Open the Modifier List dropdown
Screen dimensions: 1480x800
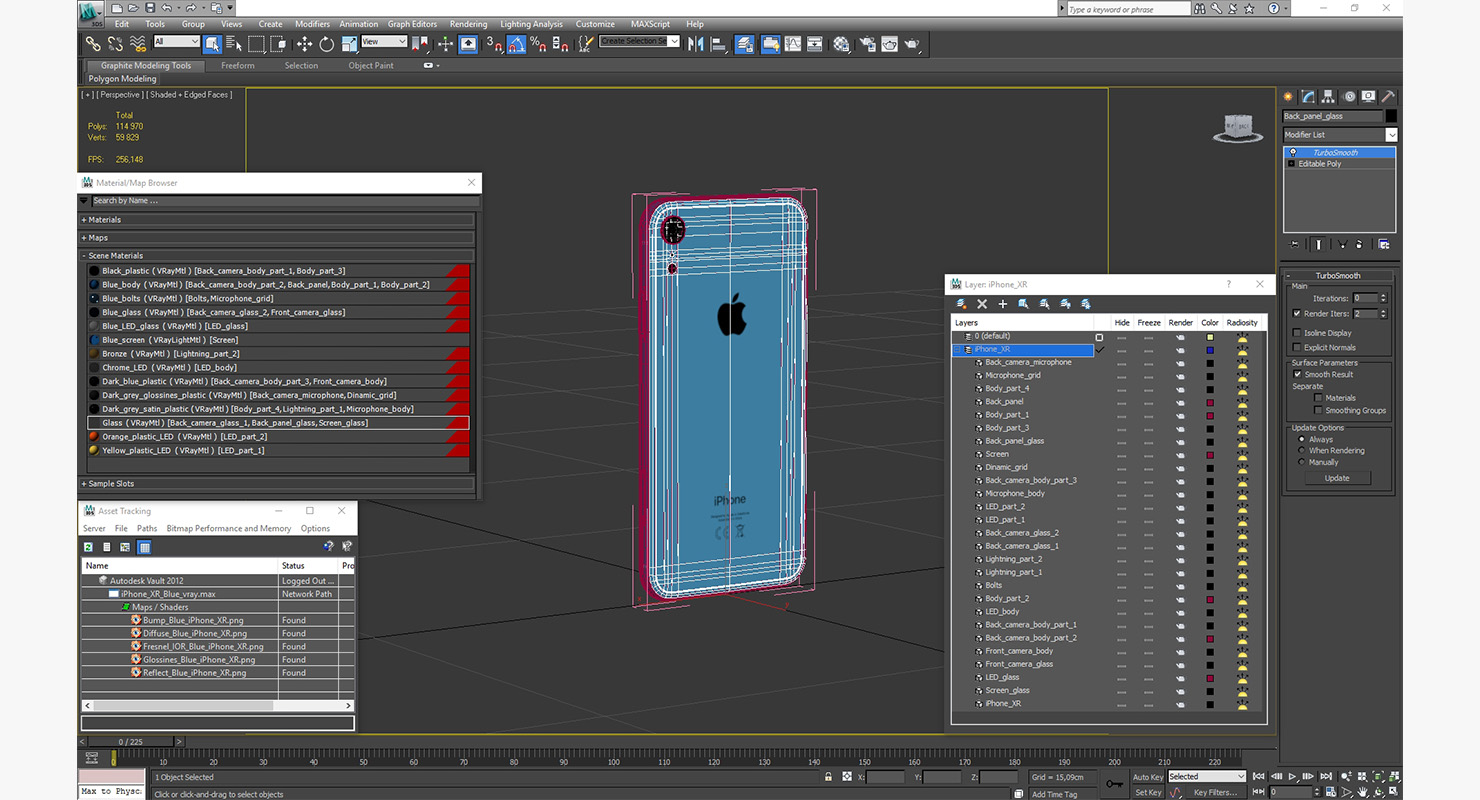tap(1391, 134)
